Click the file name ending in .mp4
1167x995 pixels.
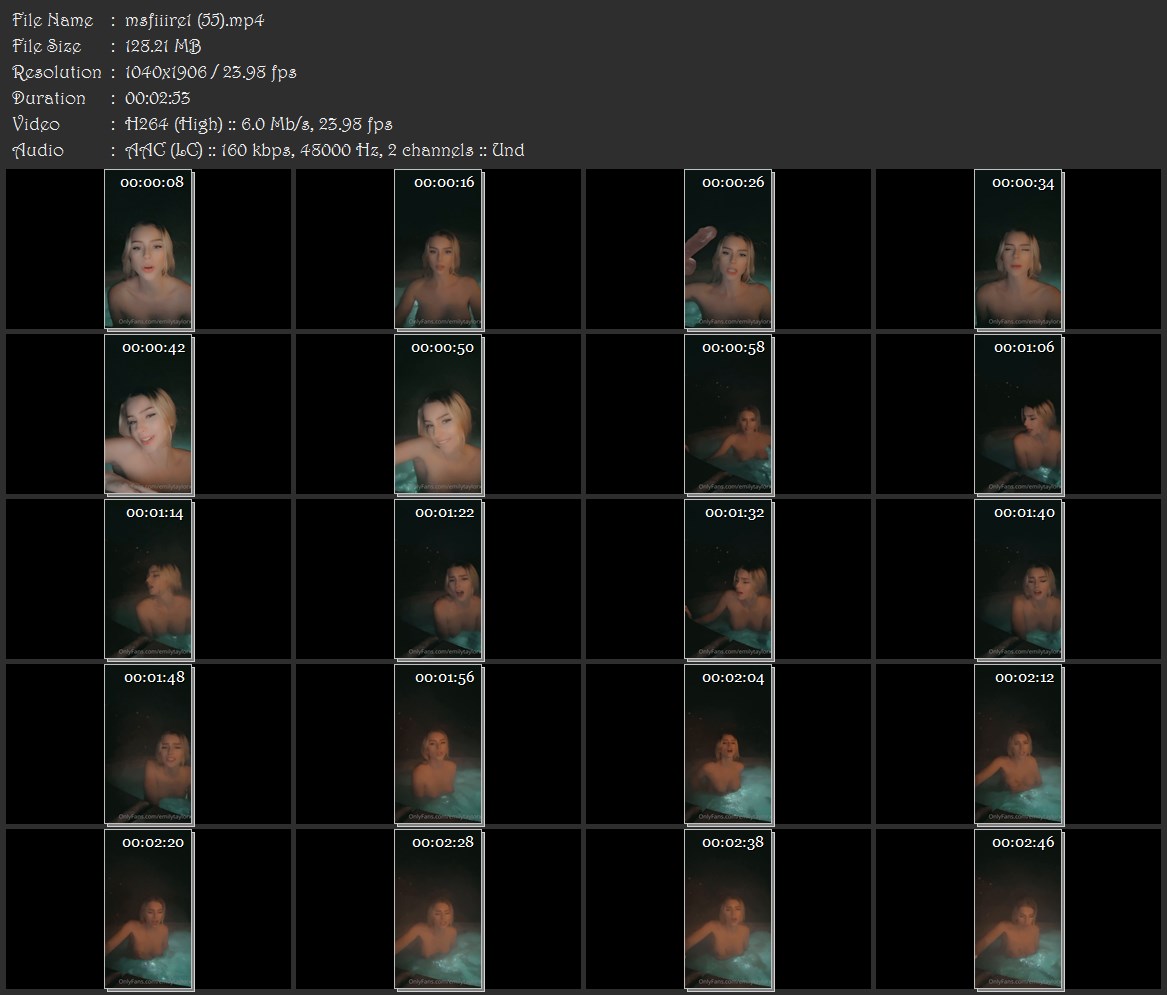(194, 20)
